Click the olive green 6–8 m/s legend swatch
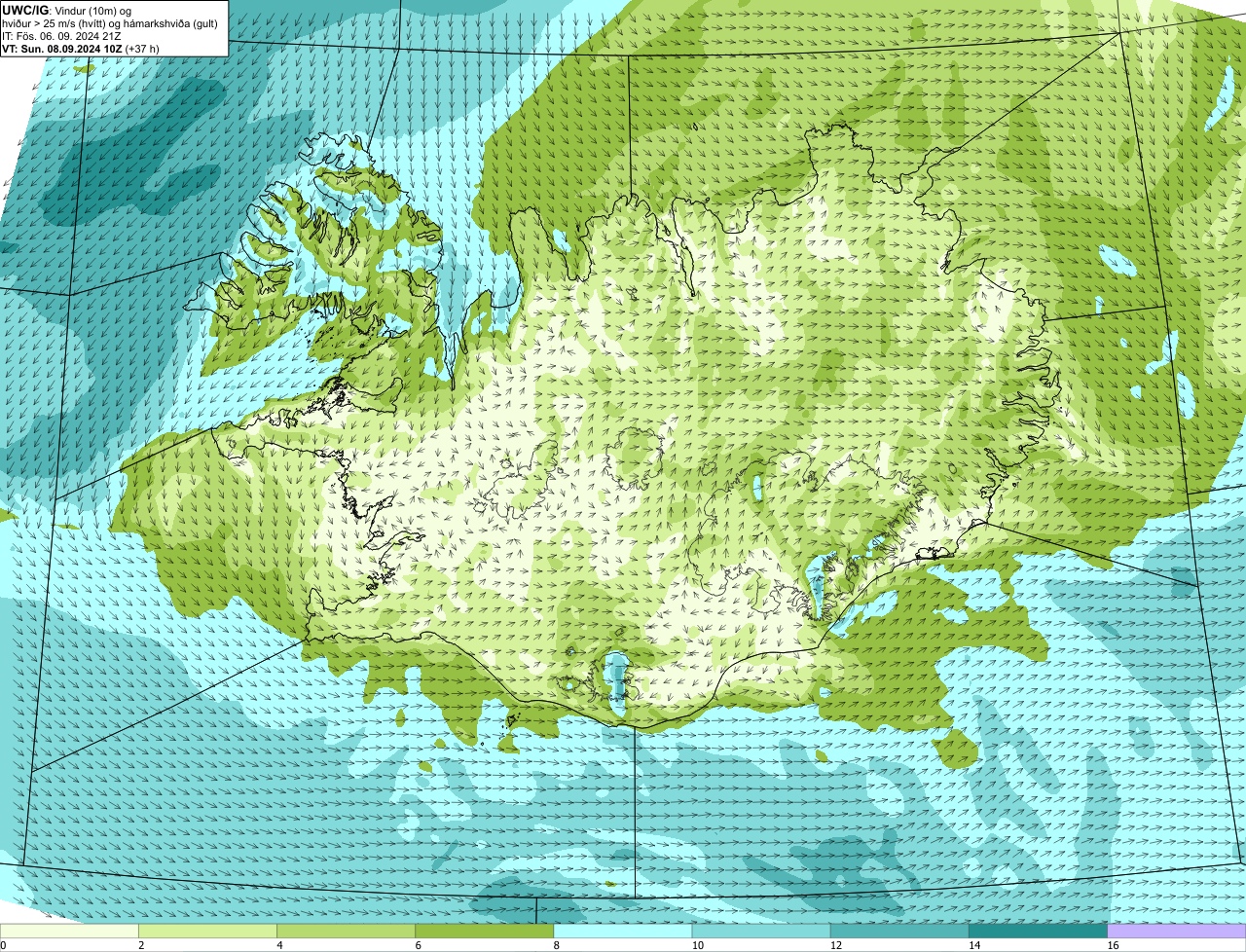Image resolution: width=1246 pixels, height=952 pixels. click(x=485, y=932)
